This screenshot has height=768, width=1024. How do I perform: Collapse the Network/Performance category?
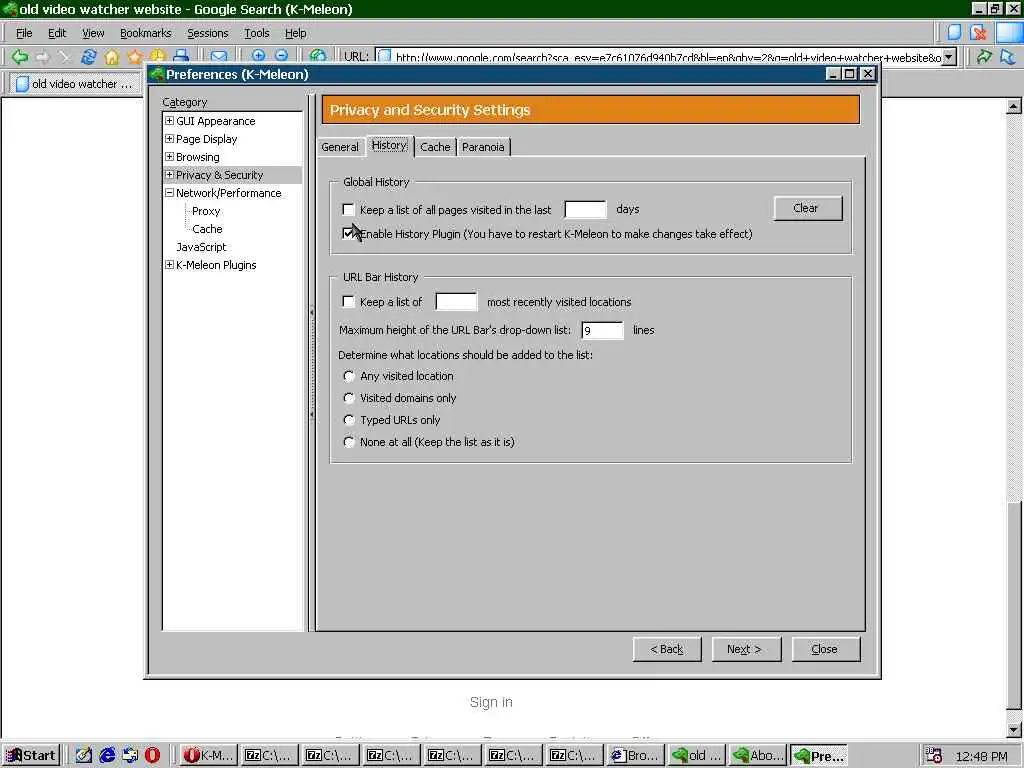[x=169, y=193]
